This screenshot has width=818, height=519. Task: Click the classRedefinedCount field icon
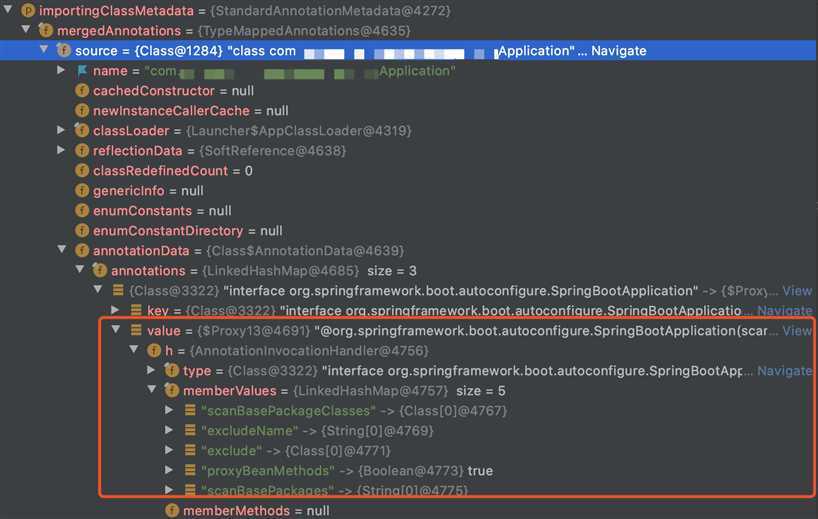click(82, 170)
